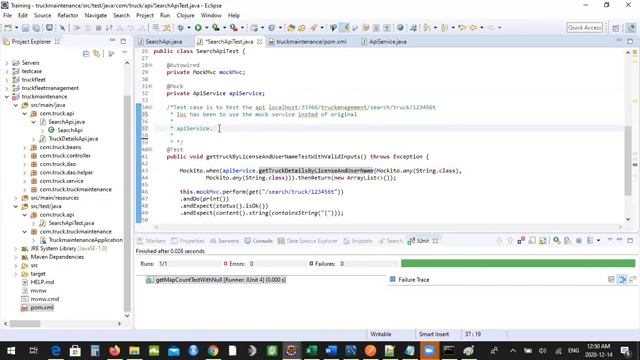640x360 pixels.
Task: Select pom.xml in Project Explorer
Action: pos(42,308)
